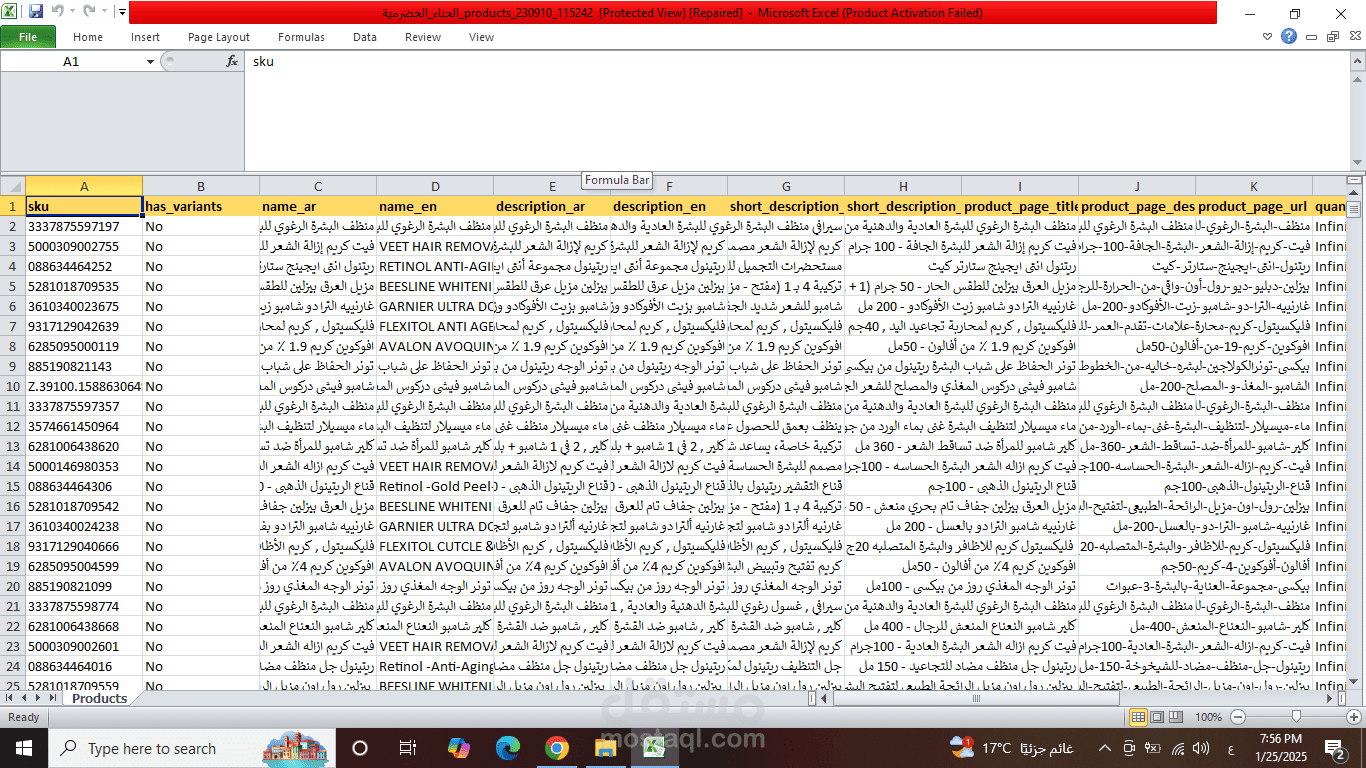Close the workbook window inside Excel
1366x768 pixels.
click(1353, 37)
